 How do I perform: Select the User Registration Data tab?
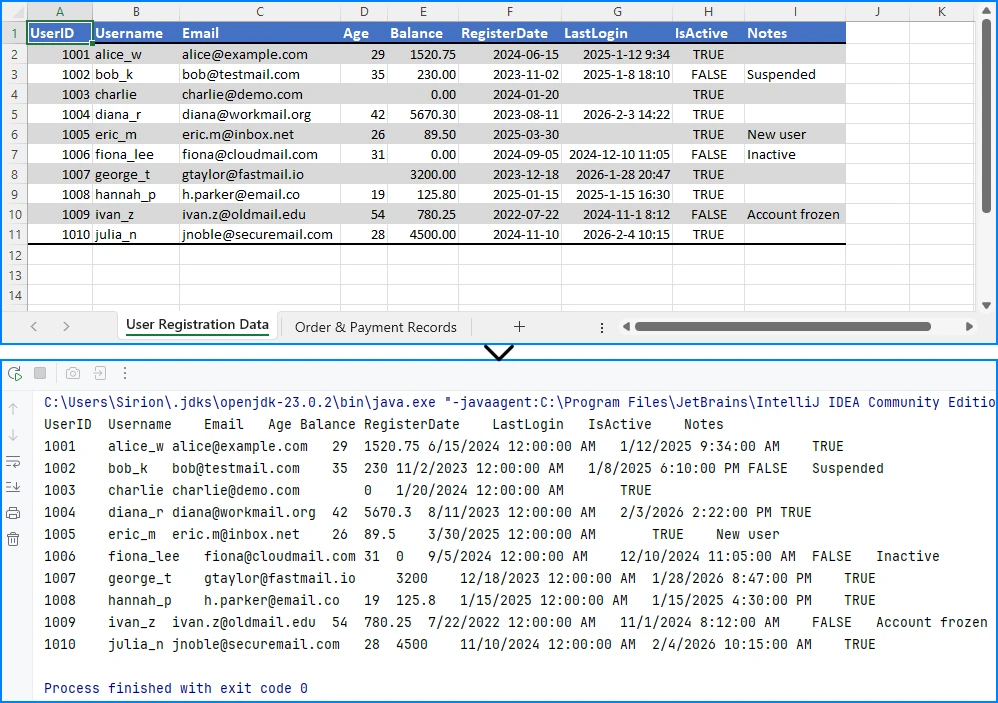(x=197, y=325)
